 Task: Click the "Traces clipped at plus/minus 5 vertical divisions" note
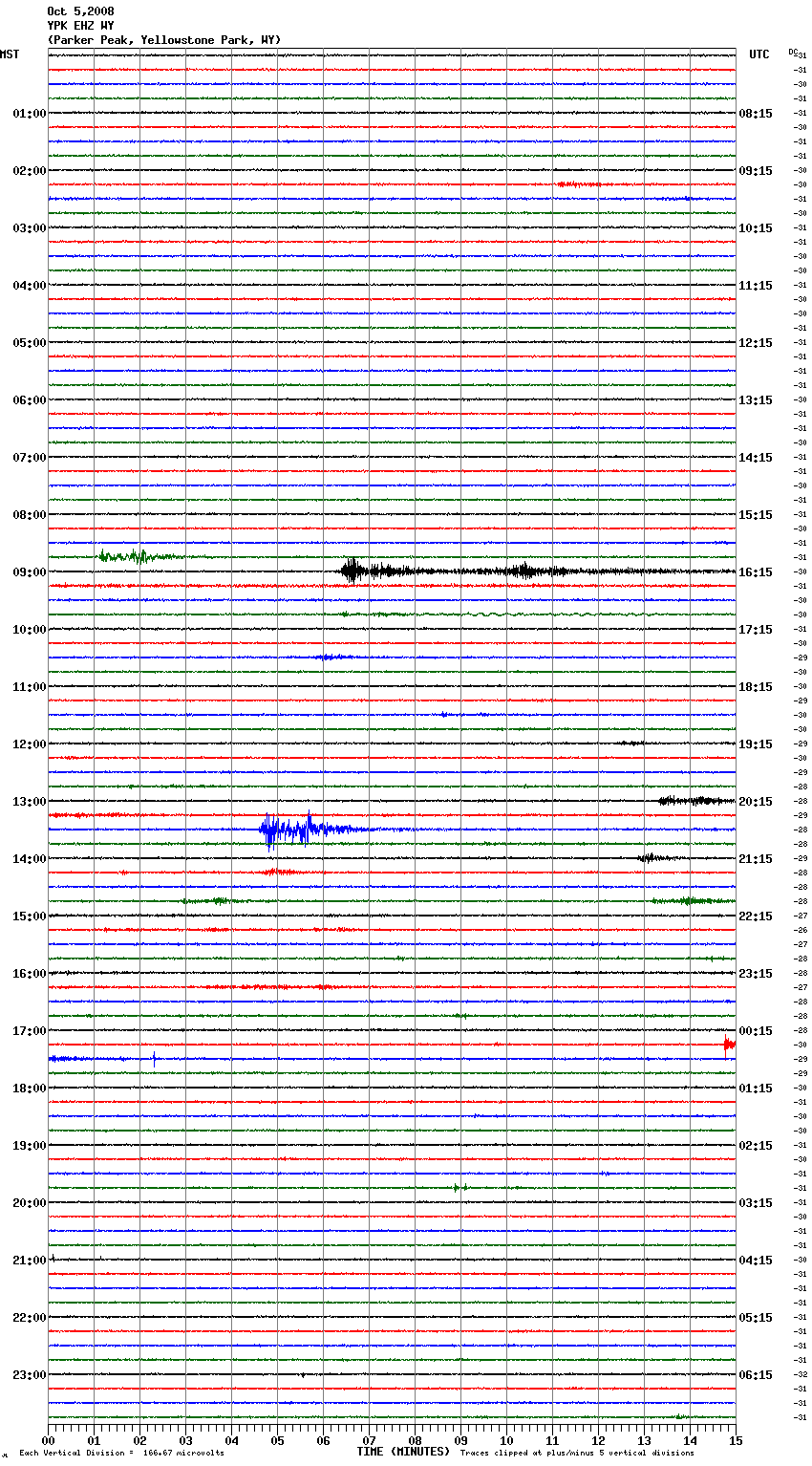pos(577,1454)
